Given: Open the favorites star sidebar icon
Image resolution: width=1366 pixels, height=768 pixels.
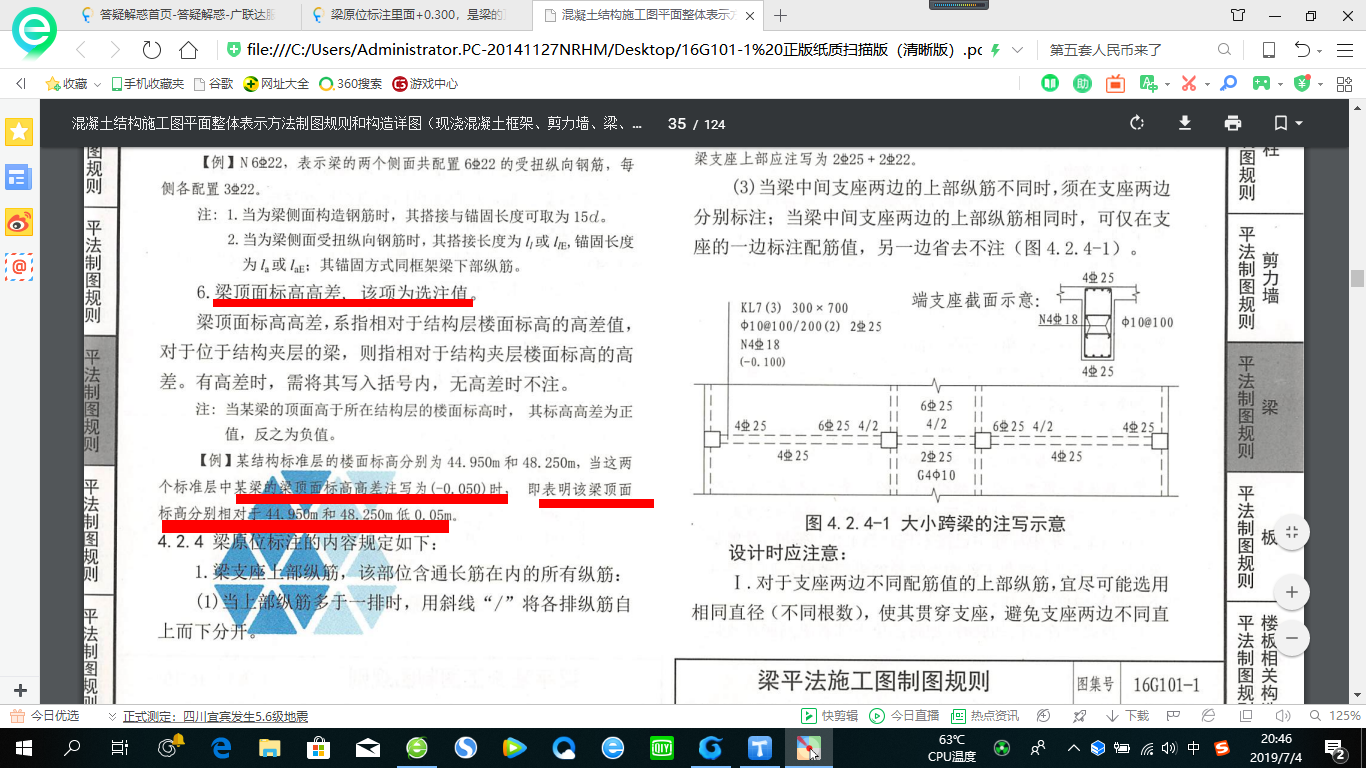Looking at the screenshot, I should (x=19, y=131).
